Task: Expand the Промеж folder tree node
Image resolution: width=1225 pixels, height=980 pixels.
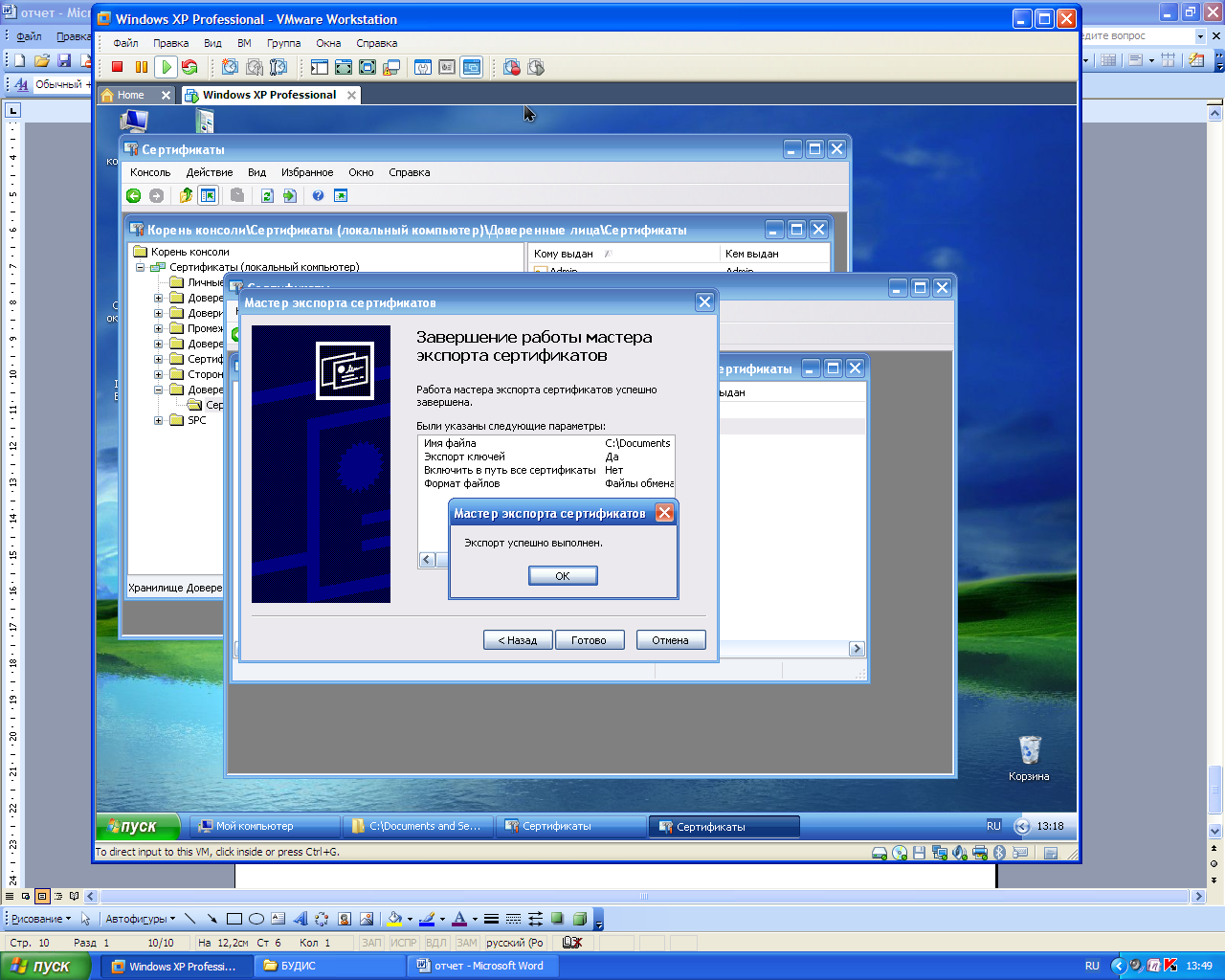Action: point(159,328)
